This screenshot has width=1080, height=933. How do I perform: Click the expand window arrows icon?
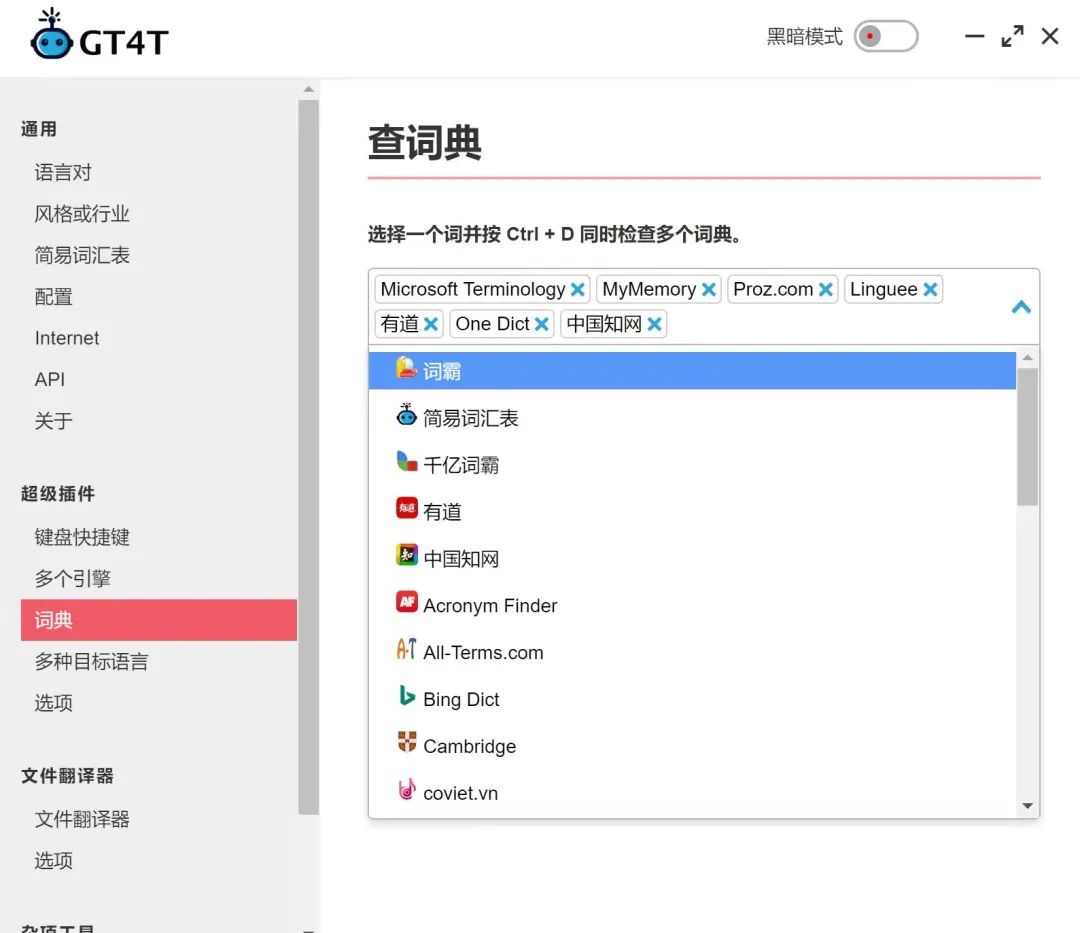[x=1012, y=36]
